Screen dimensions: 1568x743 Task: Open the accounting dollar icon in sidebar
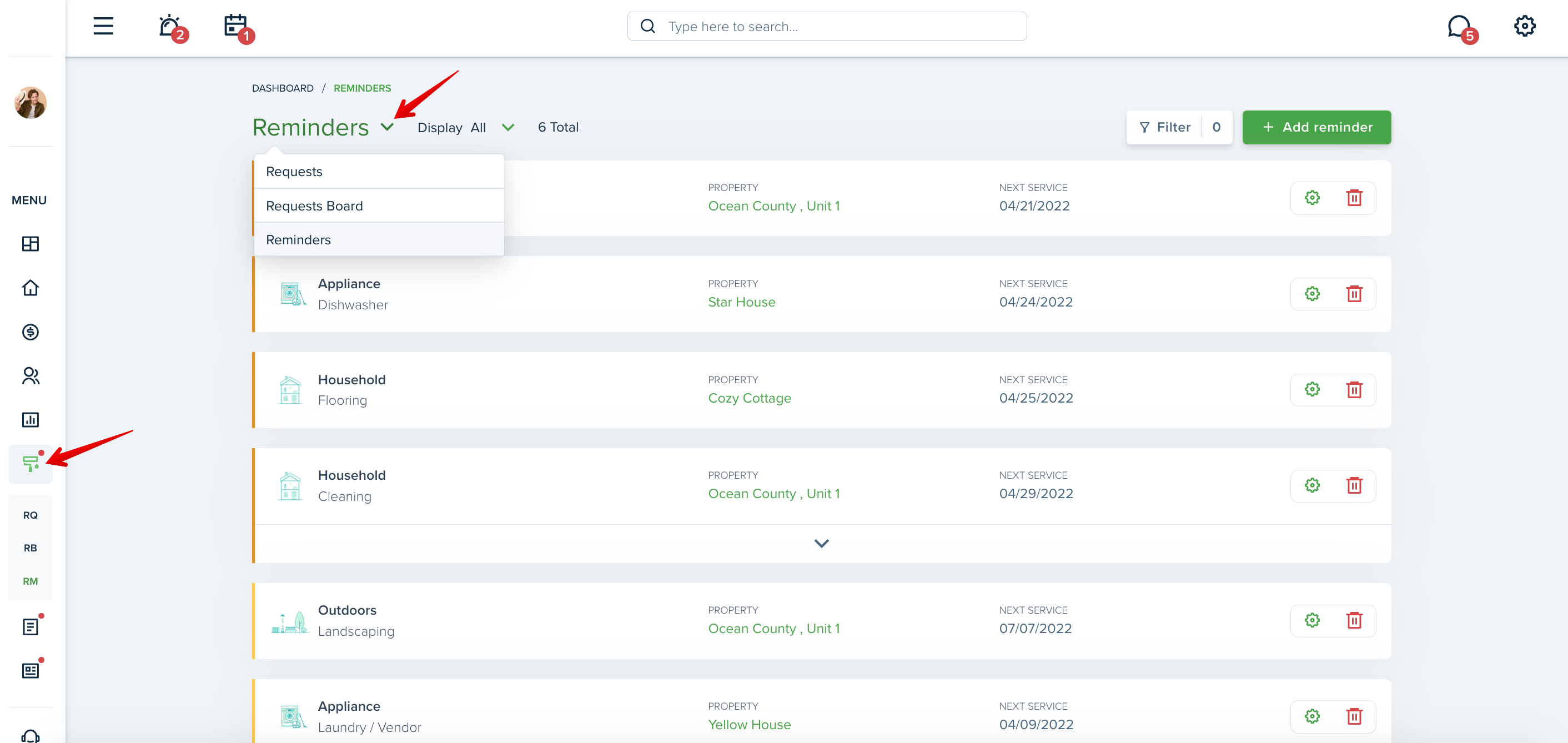point(31,332)
